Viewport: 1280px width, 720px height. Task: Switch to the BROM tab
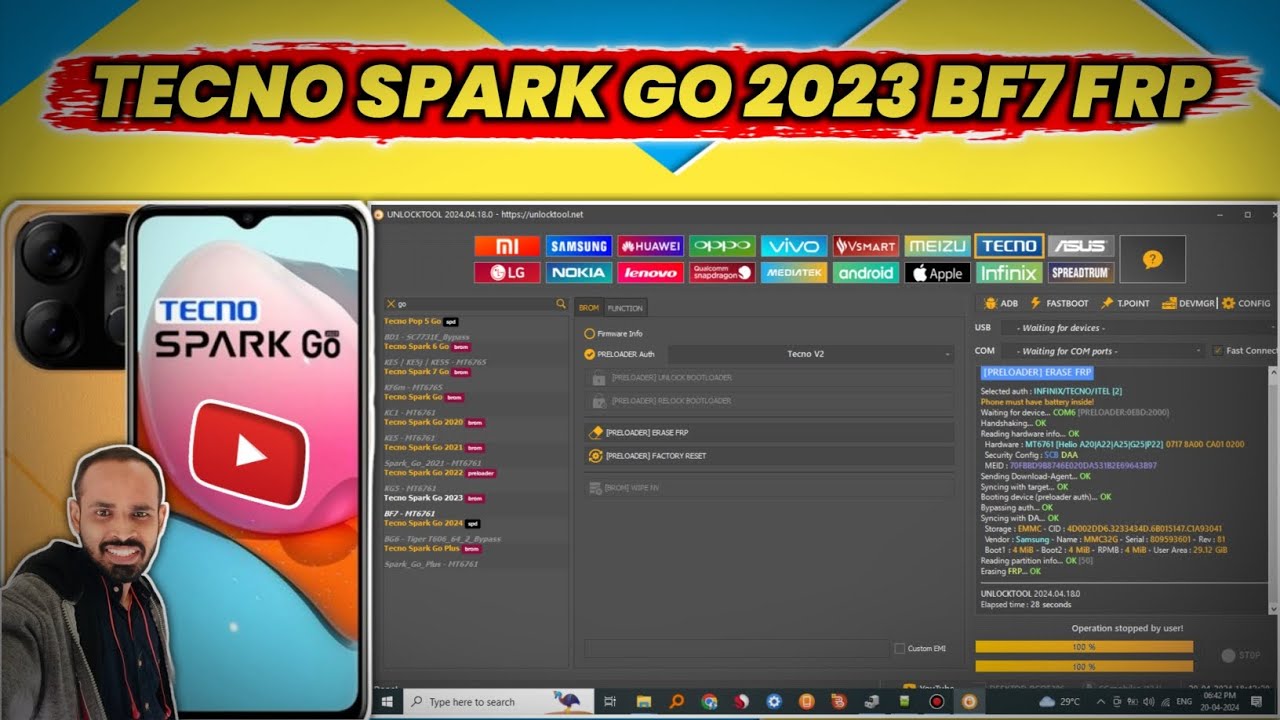pyautogui.click(x=589, y=308)
